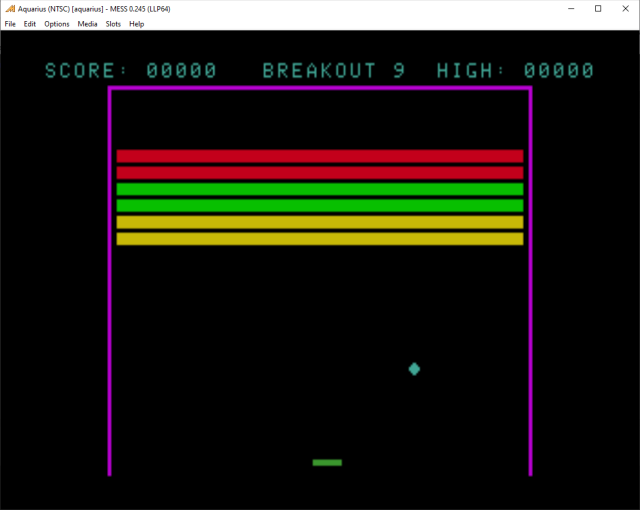Click the second red brick row

(x=320, y=173)
